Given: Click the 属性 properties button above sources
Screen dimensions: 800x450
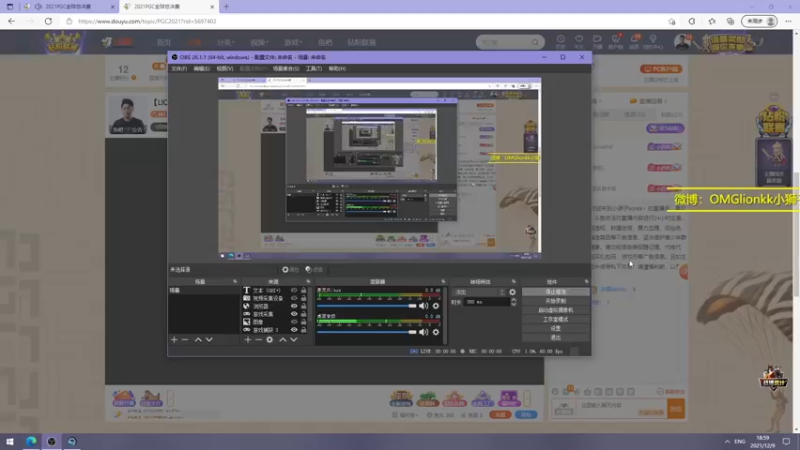Looking at the screenshot, I should pos(290,270).
